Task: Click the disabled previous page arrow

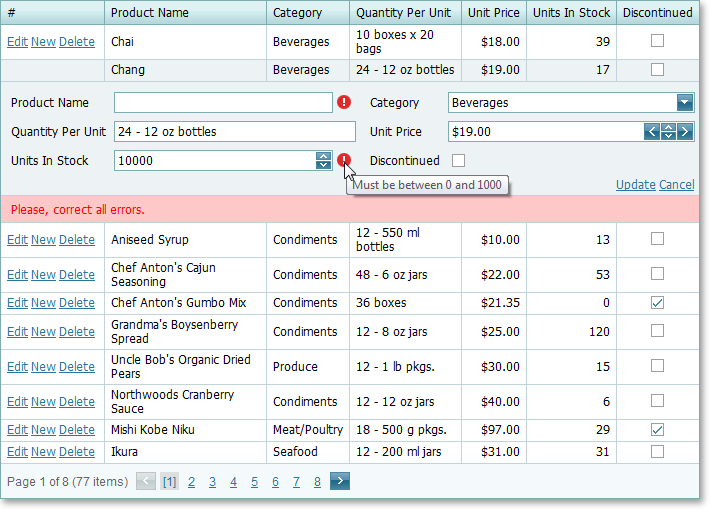Action: [x=146, y=482]
